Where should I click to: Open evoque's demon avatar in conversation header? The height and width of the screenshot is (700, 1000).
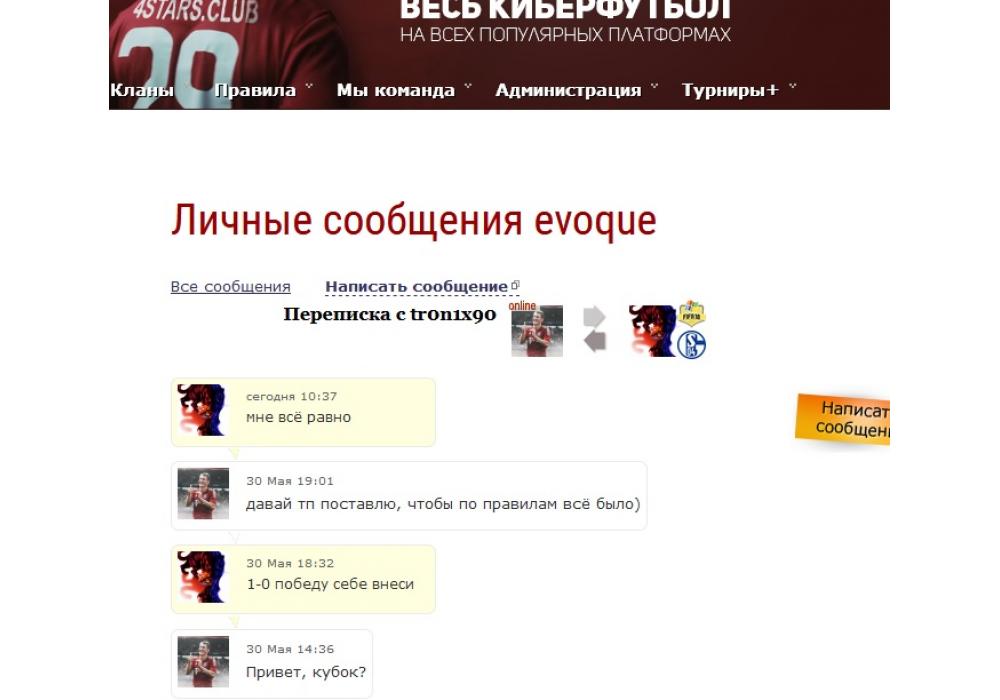click(x=652, y=331)
